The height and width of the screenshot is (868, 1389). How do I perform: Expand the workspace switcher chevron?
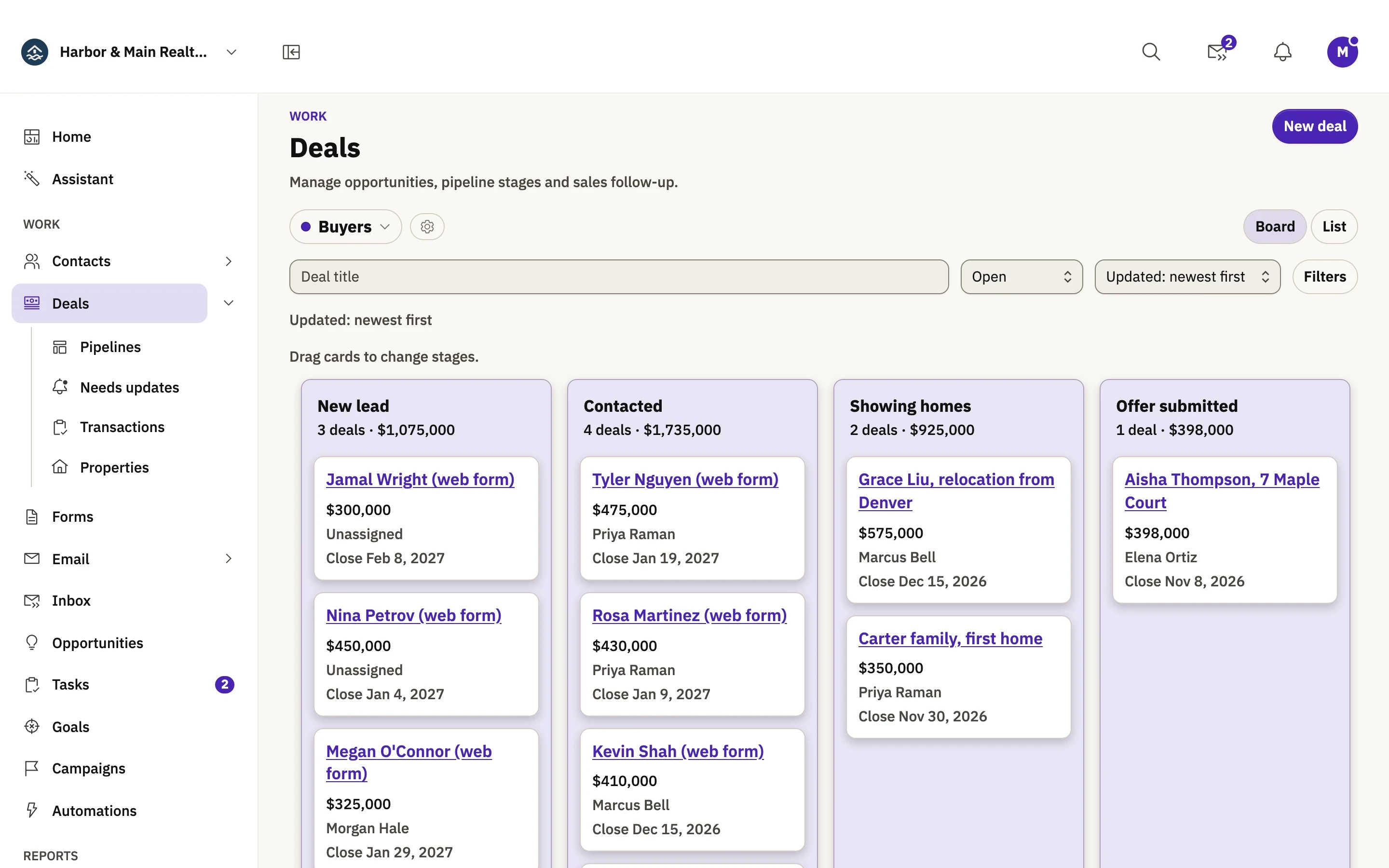pyautogui.click(x=231, y=52)
